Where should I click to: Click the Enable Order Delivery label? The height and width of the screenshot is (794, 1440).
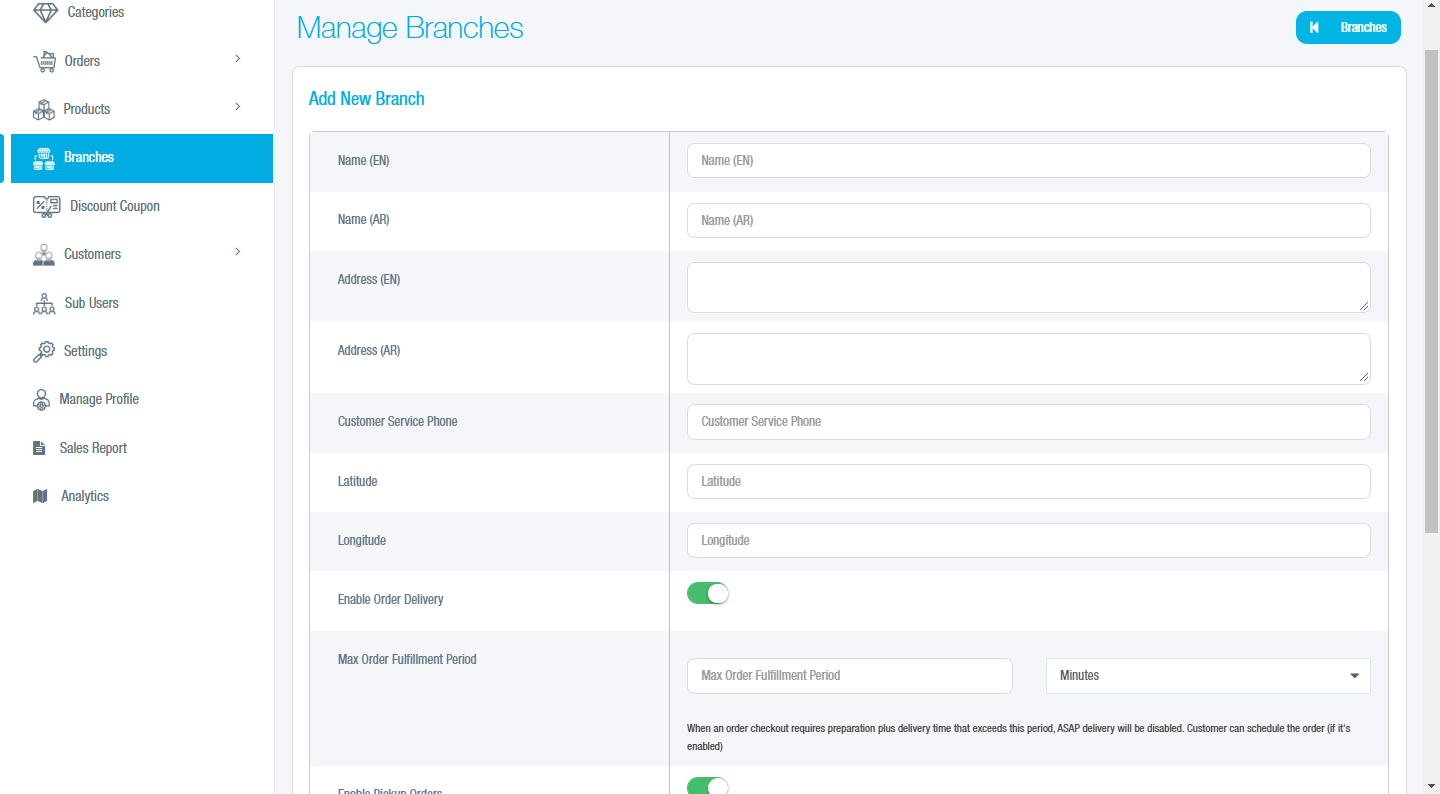[390, 599]
